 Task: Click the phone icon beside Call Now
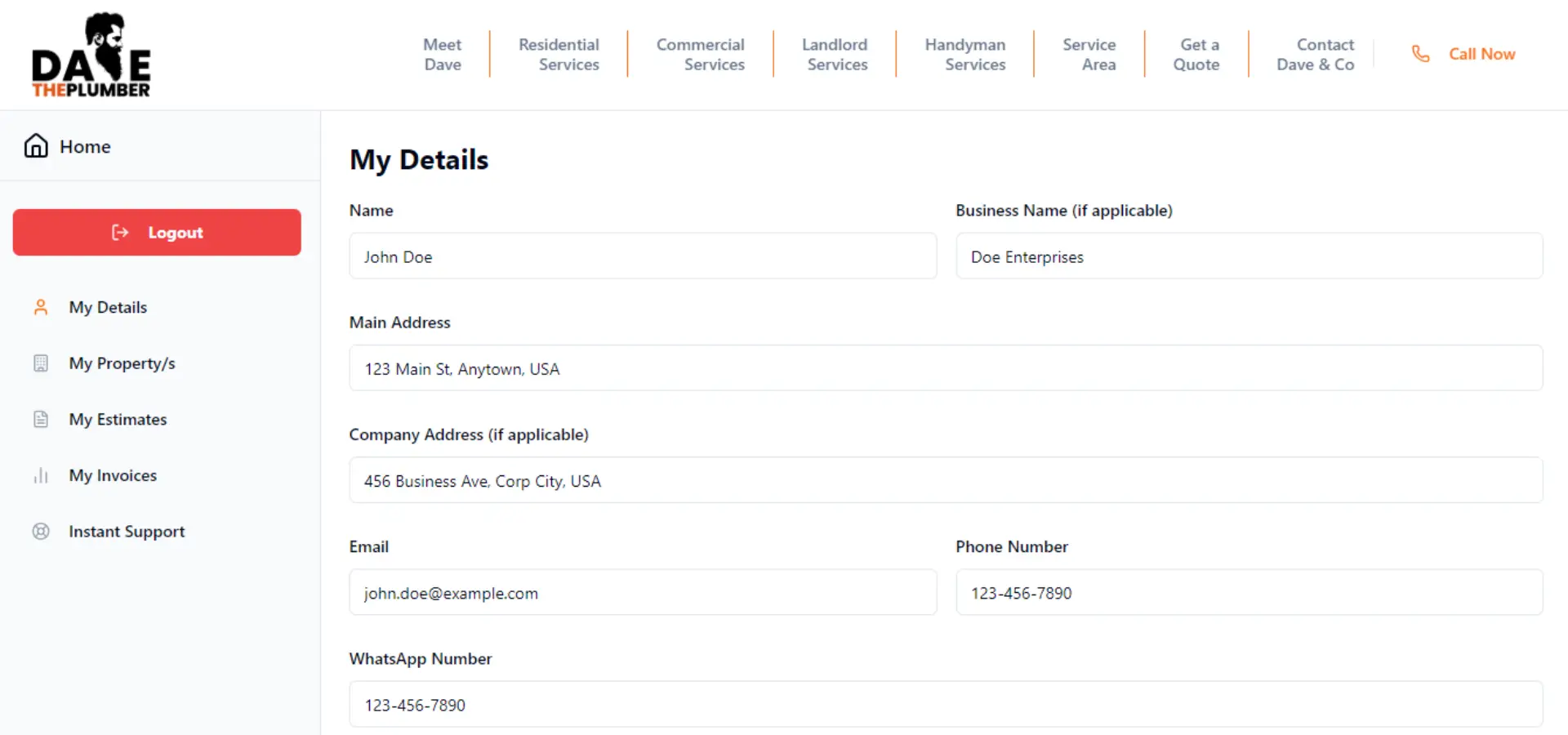click(1420, 54)
